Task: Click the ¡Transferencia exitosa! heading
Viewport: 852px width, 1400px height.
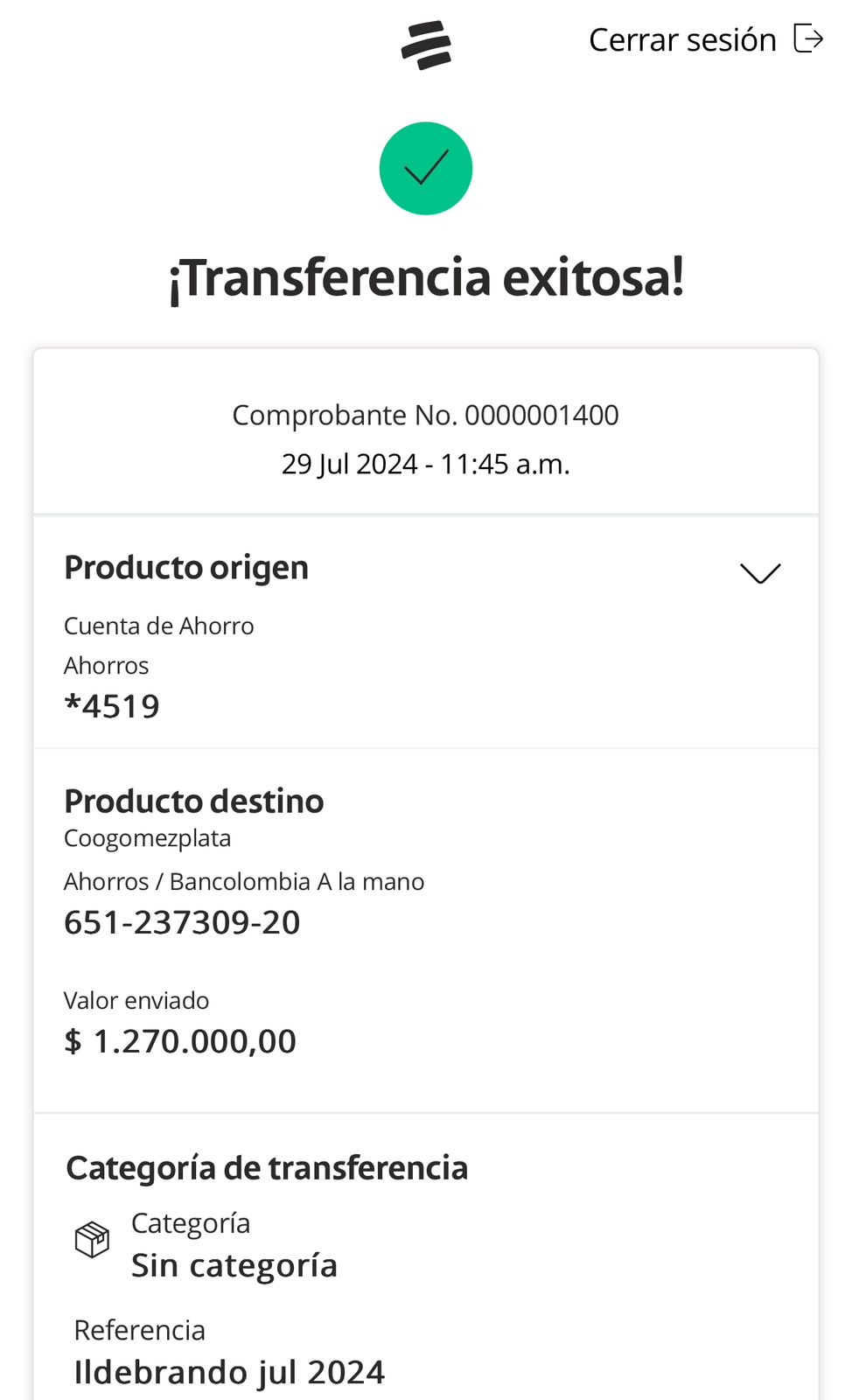Action: coord(426,278)
